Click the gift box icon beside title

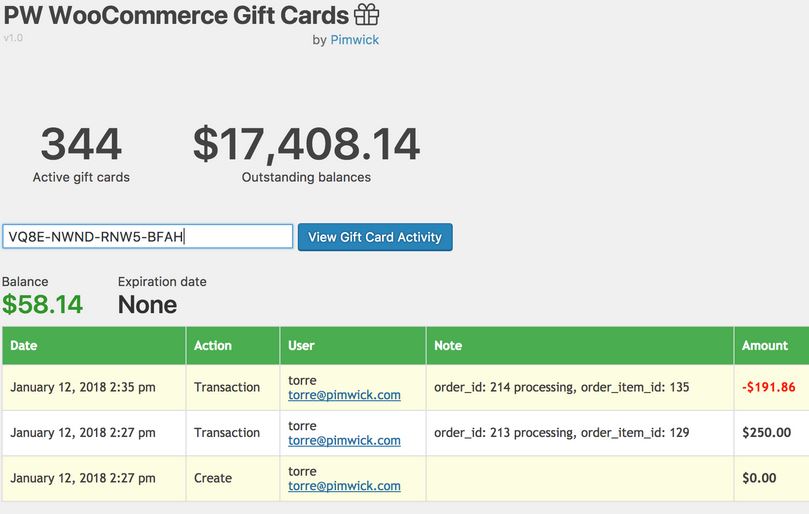click(x=366, y=14)
